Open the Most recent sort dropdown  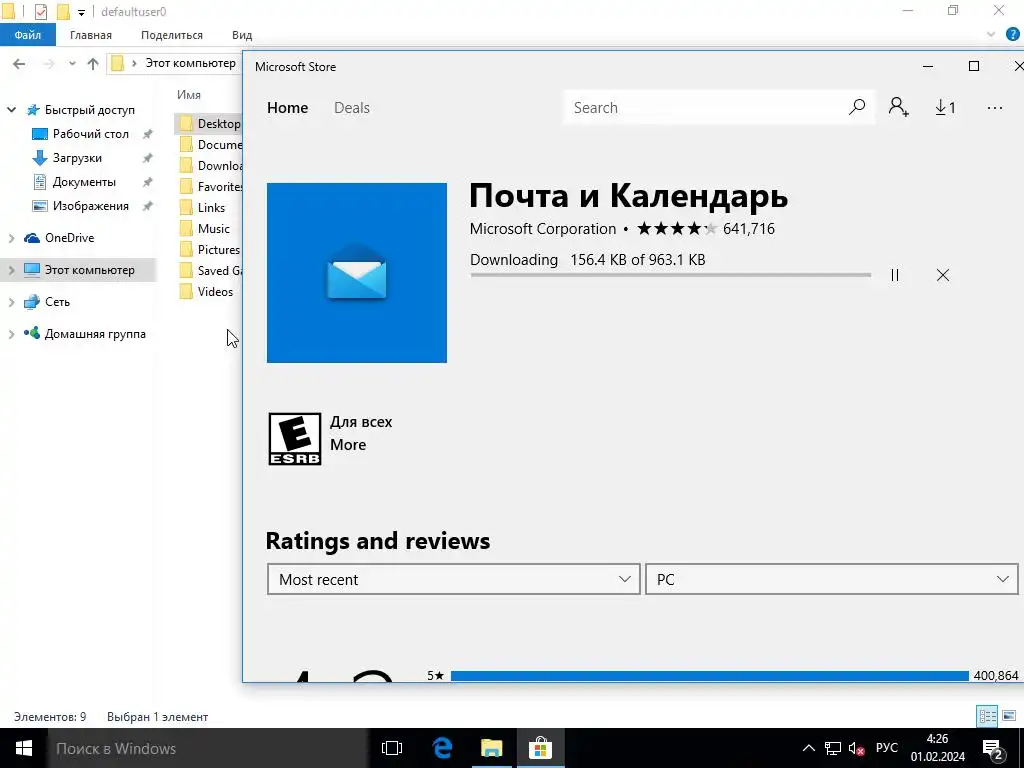point(453,579)
